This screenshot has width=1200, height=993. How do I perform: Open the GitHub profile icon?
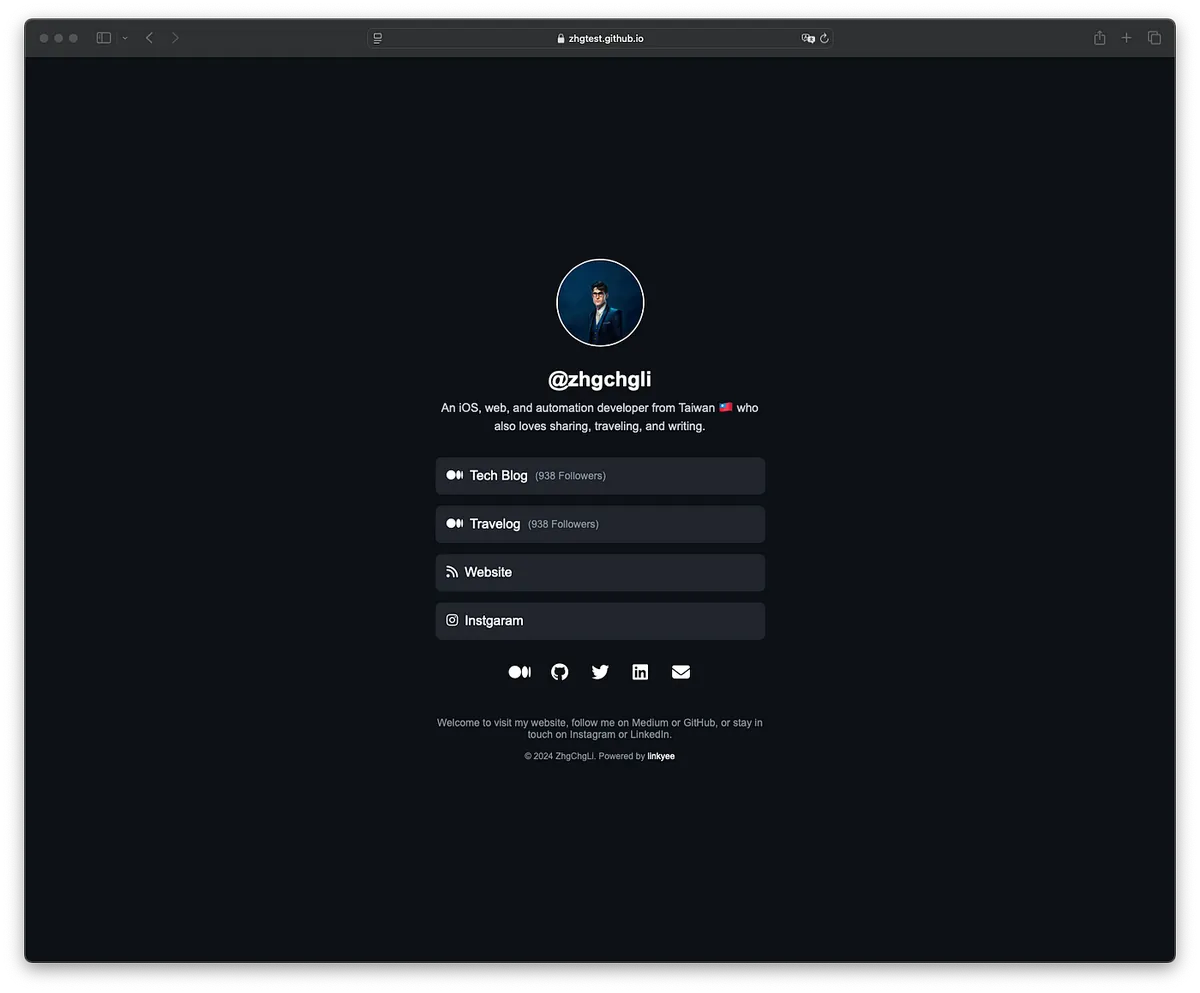(560, 672)
